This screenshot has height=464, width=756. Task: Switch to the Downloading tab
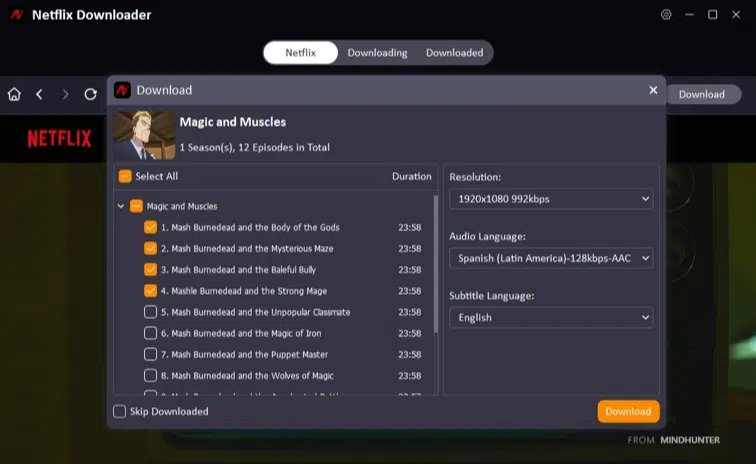pos(377,53)
